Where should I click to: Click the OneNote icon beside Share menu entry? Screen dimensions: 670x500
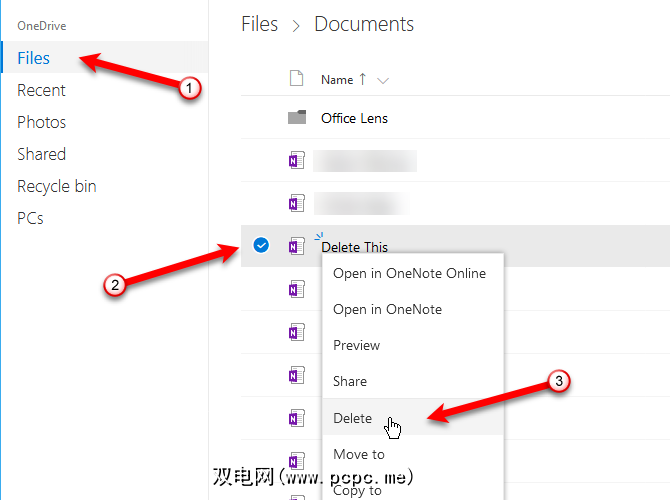[297, 375]
